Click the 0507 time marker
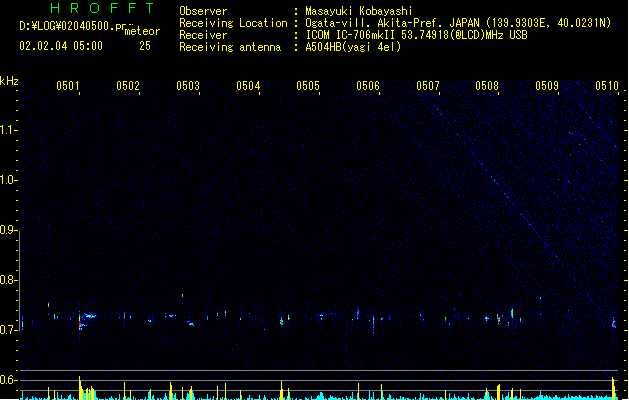This screenshot has height=400, width=629. pos(428,86)
